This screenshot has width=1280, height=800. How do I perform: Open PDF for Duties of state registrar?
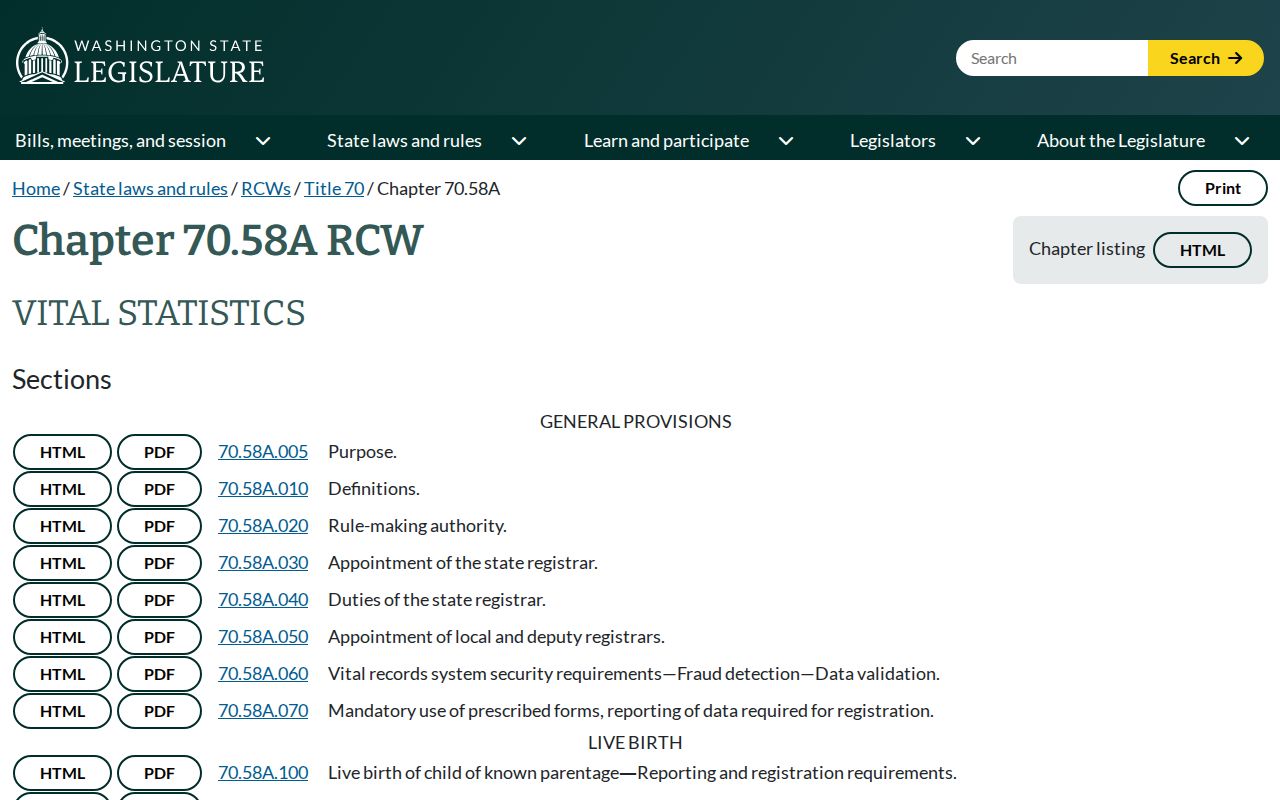[159, 600]
